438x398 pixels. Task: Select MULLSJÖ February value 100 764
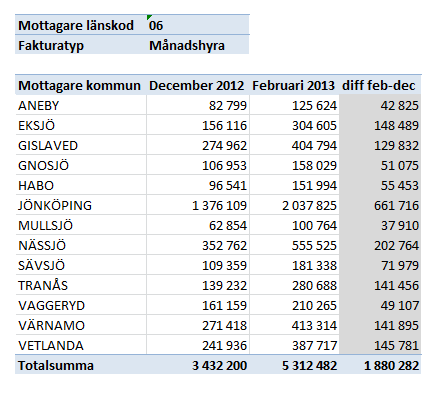pyautogui.click(x=314, y=226)
